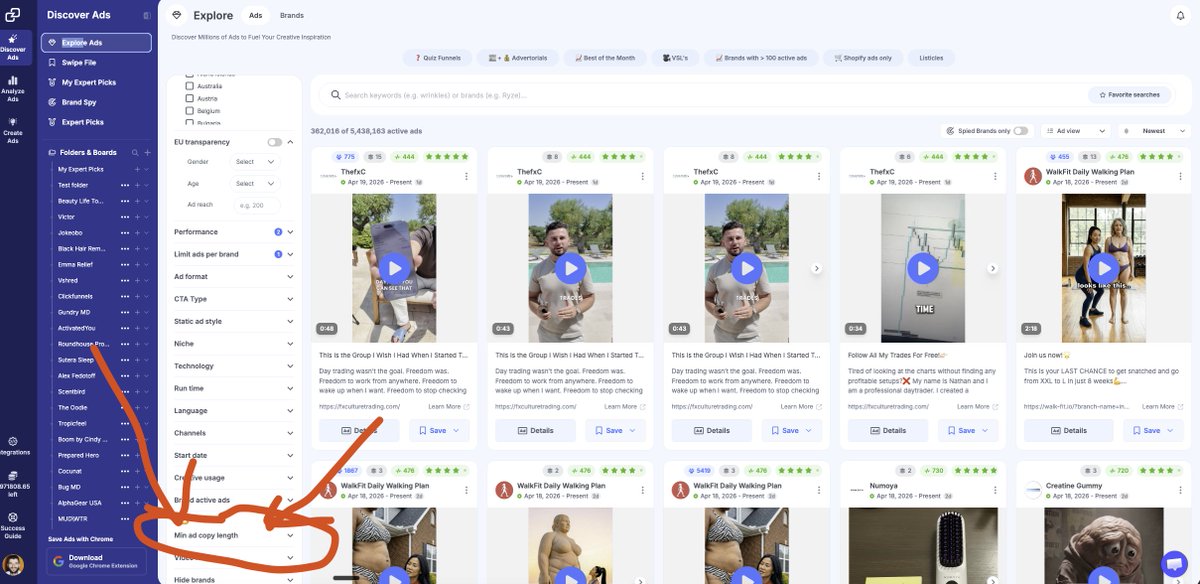Click plus icon beside Jokeobo folder
This screenshot has height=584, width=1200.
[139, 232]
